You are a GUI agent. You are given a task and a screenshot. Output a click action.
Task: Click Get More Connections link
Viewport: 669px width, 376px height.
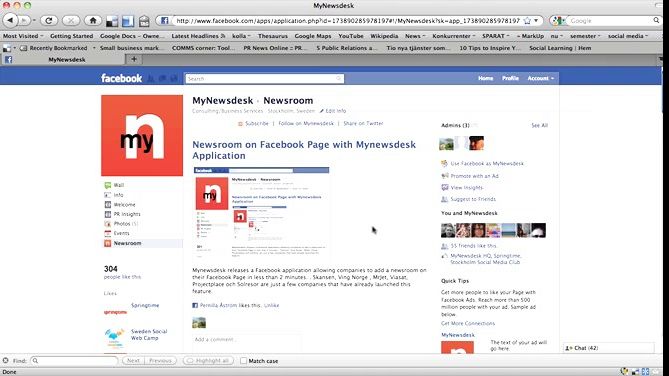coord(468,323)
